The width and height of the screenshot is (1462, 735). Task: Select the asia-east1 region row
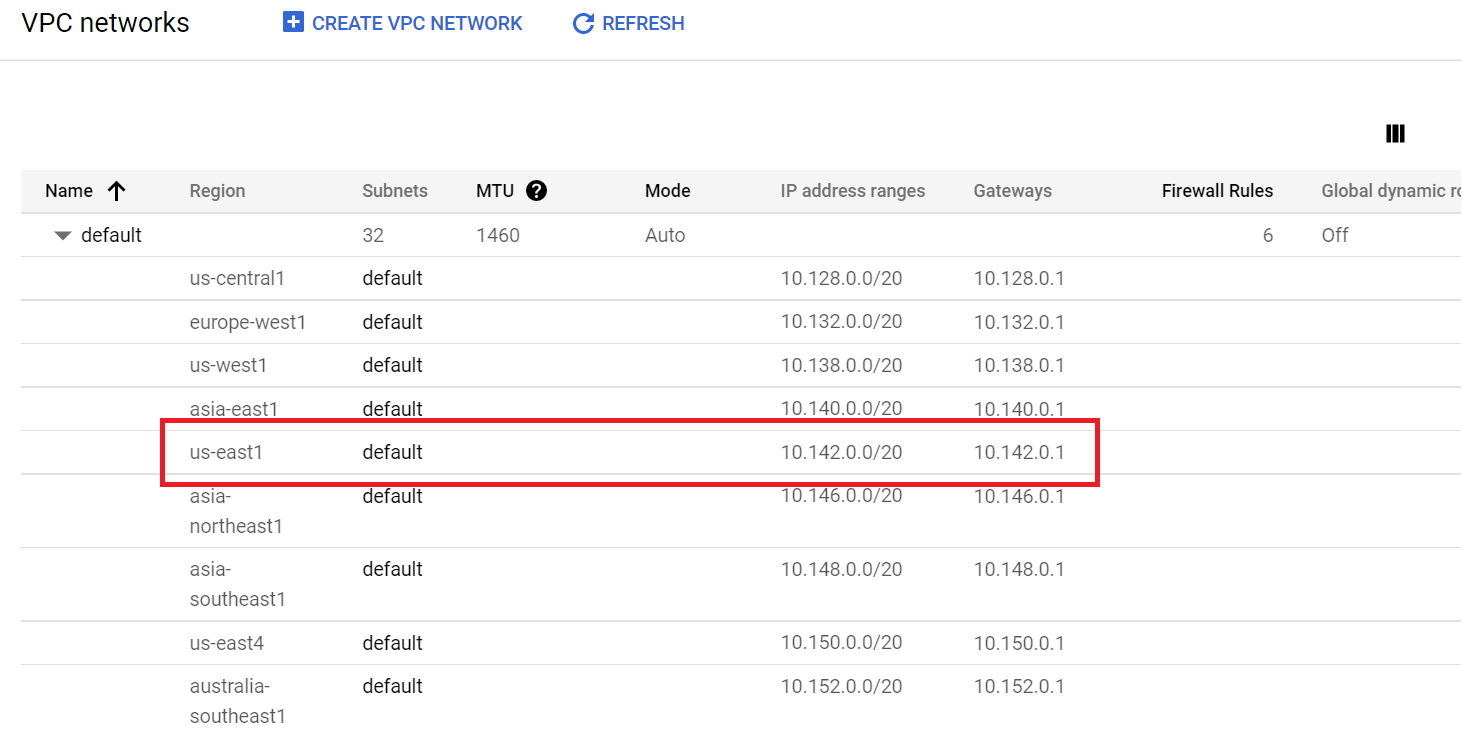click(x=235, y=409)
